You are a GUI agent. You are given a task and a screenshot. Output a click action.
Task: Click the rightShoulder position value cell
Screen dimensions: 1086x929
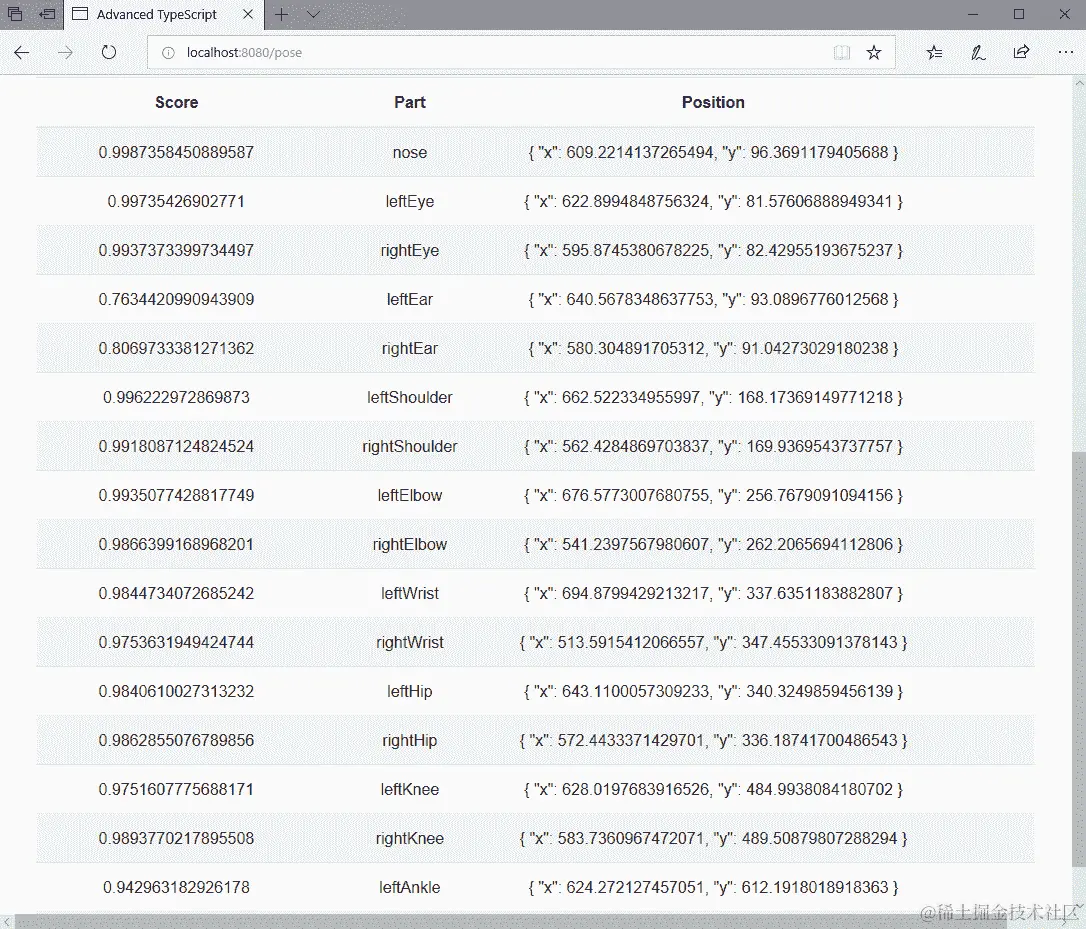coord(713,447)
